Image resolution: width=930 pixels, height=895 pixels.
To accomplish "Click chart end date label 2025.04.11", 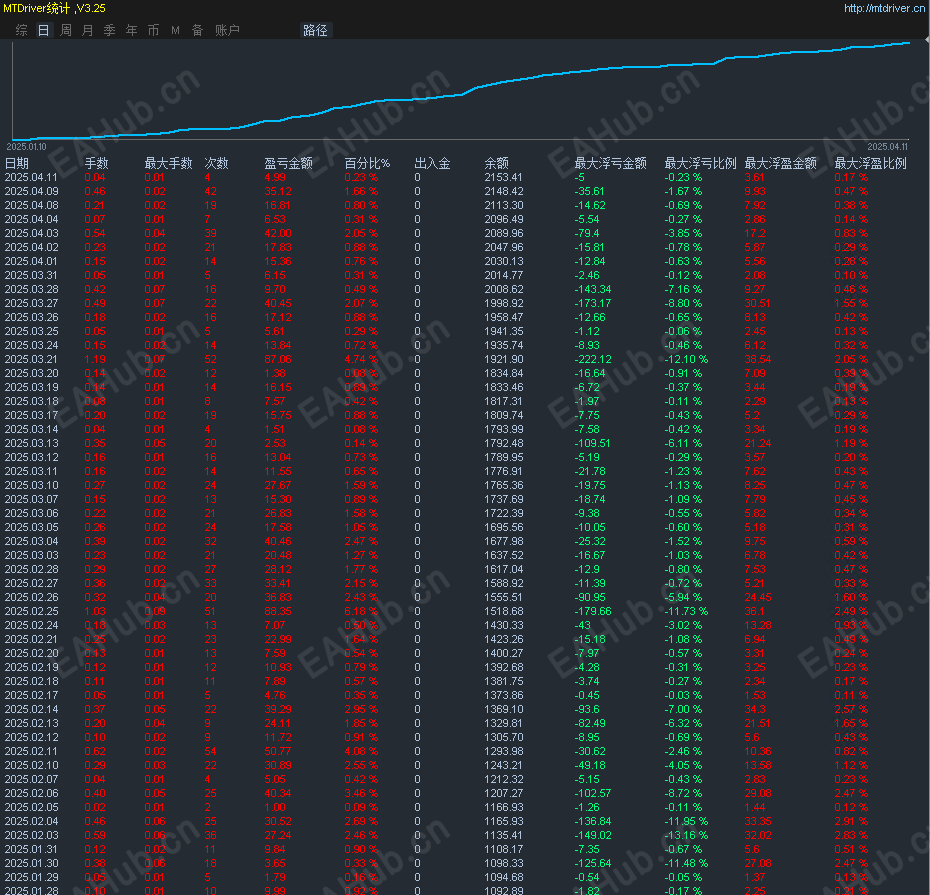I will 887,146.
